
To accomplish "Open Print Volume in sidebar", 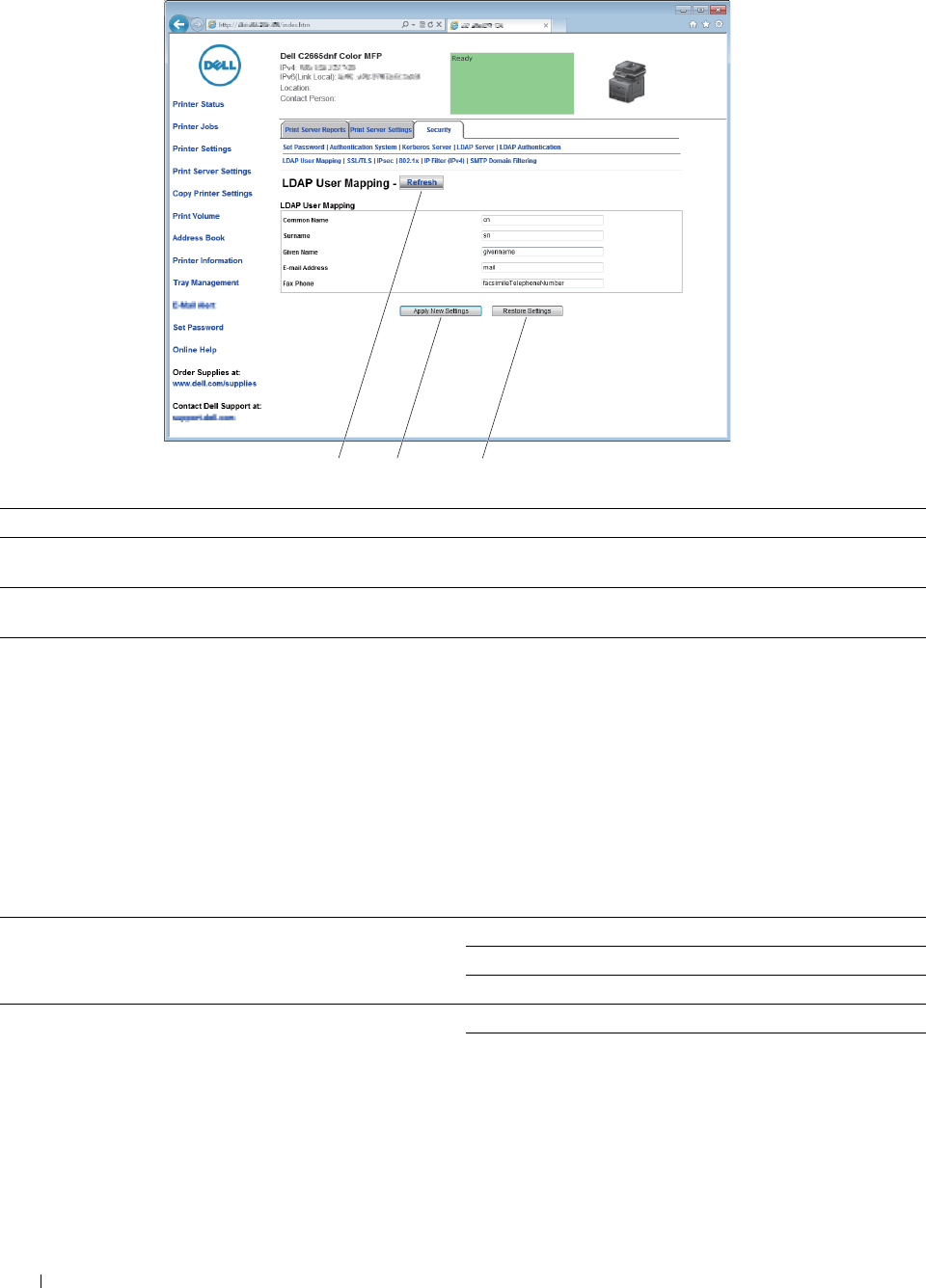I will coord(196,216).
